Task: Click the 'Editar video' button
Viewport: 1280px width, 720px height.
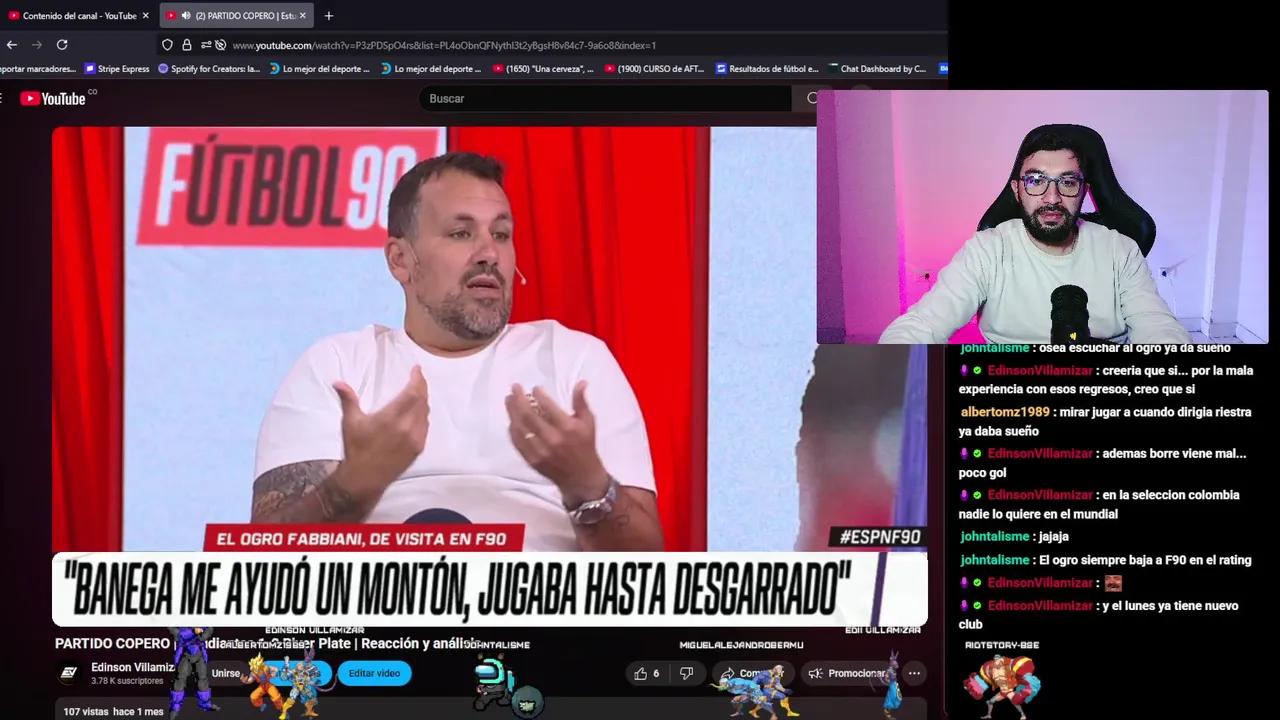Action: (x=374, y=673)
